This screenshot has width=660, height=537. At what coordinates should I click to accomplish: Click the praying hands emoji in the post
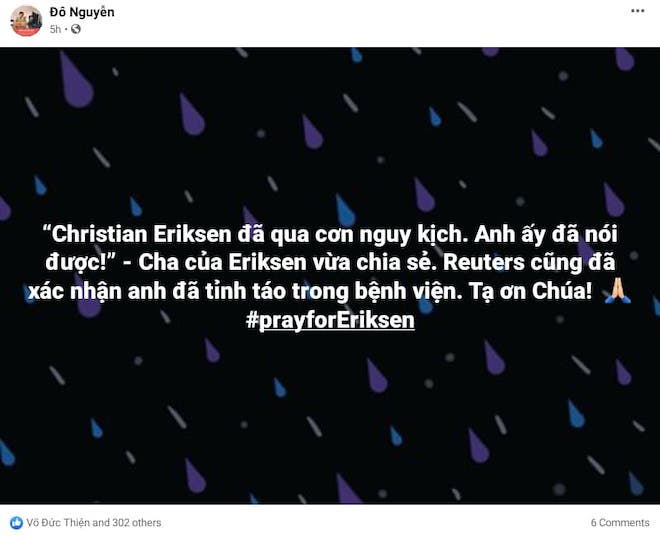tap(617, 291)
